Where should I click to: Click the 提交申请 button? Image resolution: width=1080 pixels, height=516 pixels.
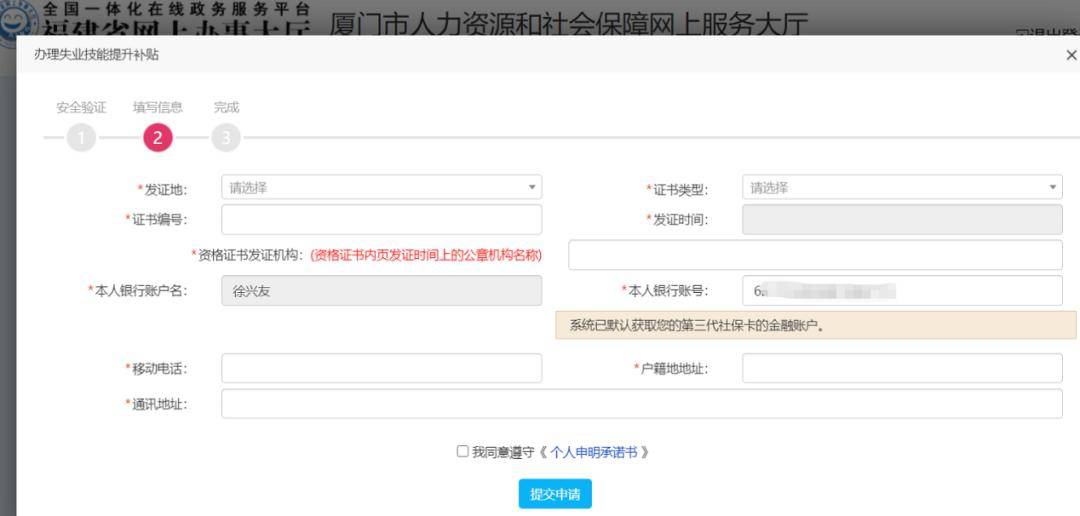(554, 494)
